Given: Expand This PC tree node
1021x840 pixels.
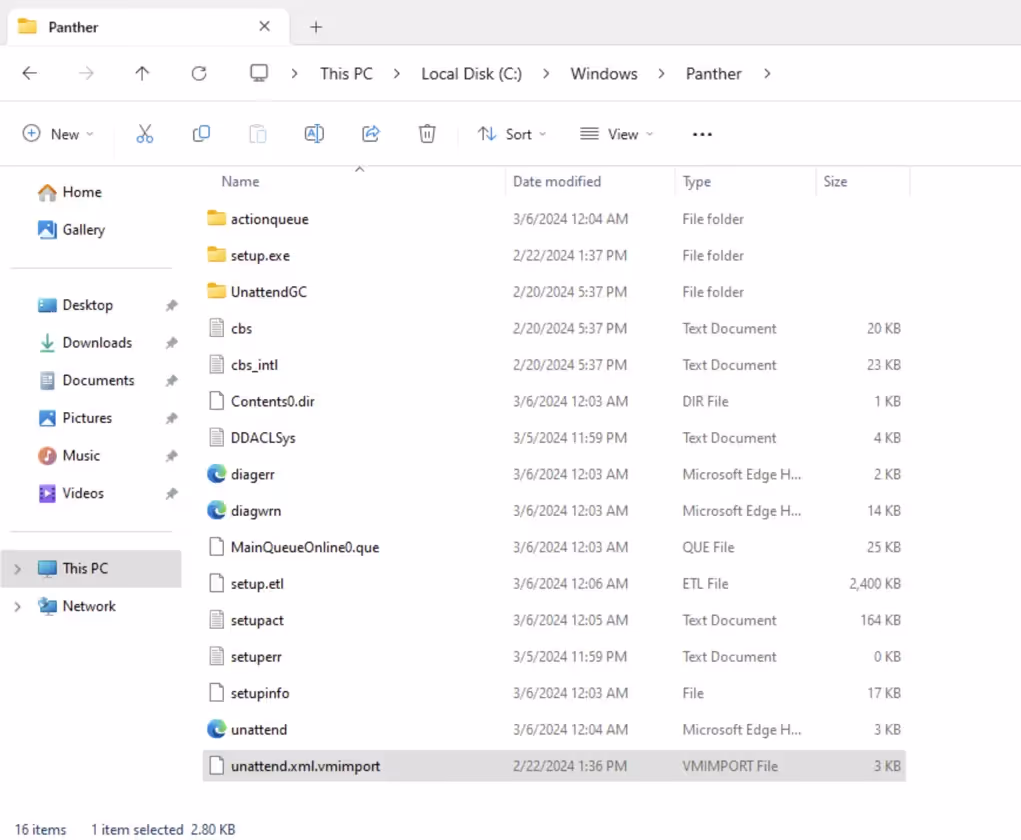Looking at the screenshot, I should (x=18, y=569).
